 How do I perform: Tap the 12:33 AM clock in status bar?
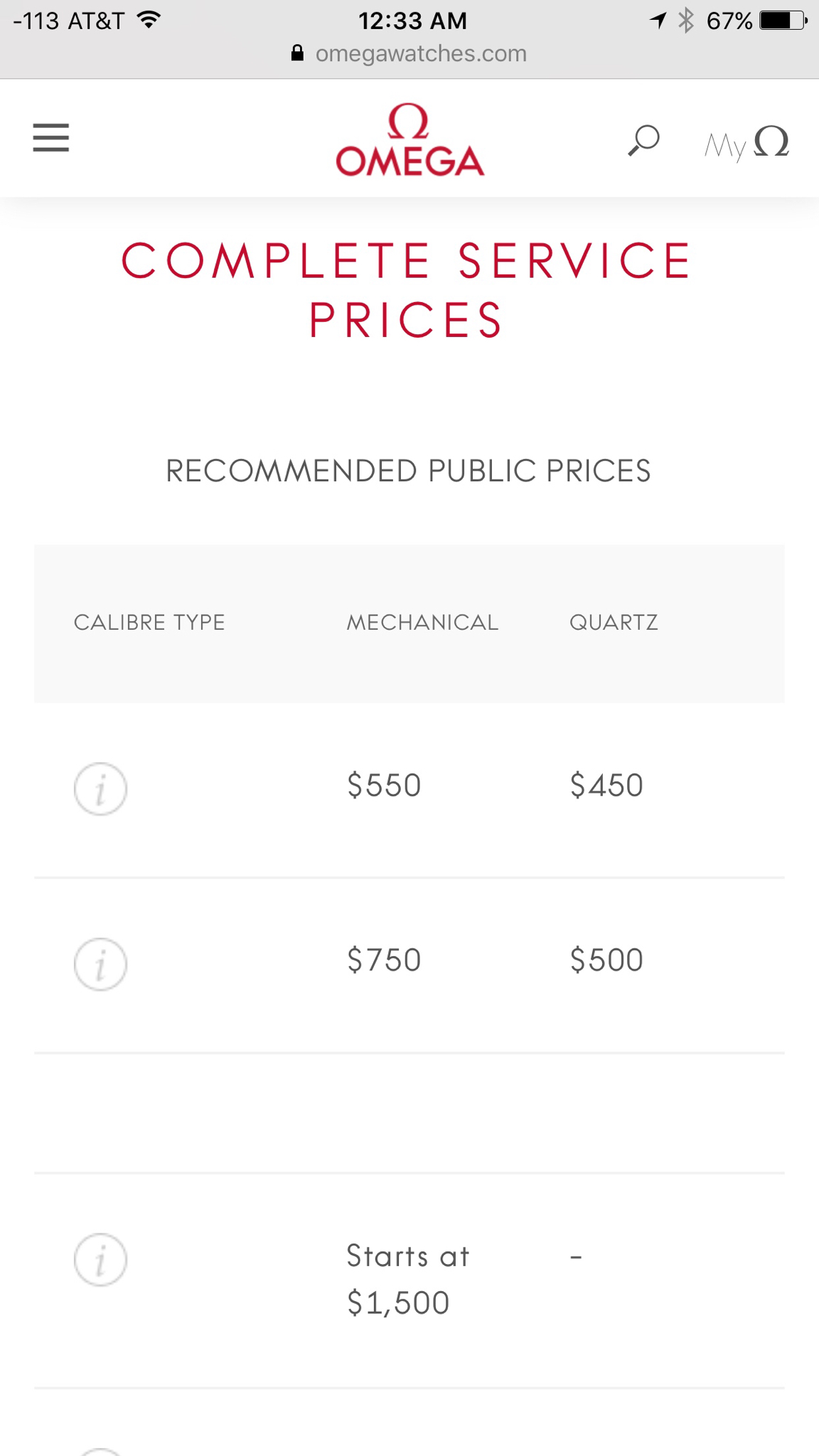pos(412,21)
